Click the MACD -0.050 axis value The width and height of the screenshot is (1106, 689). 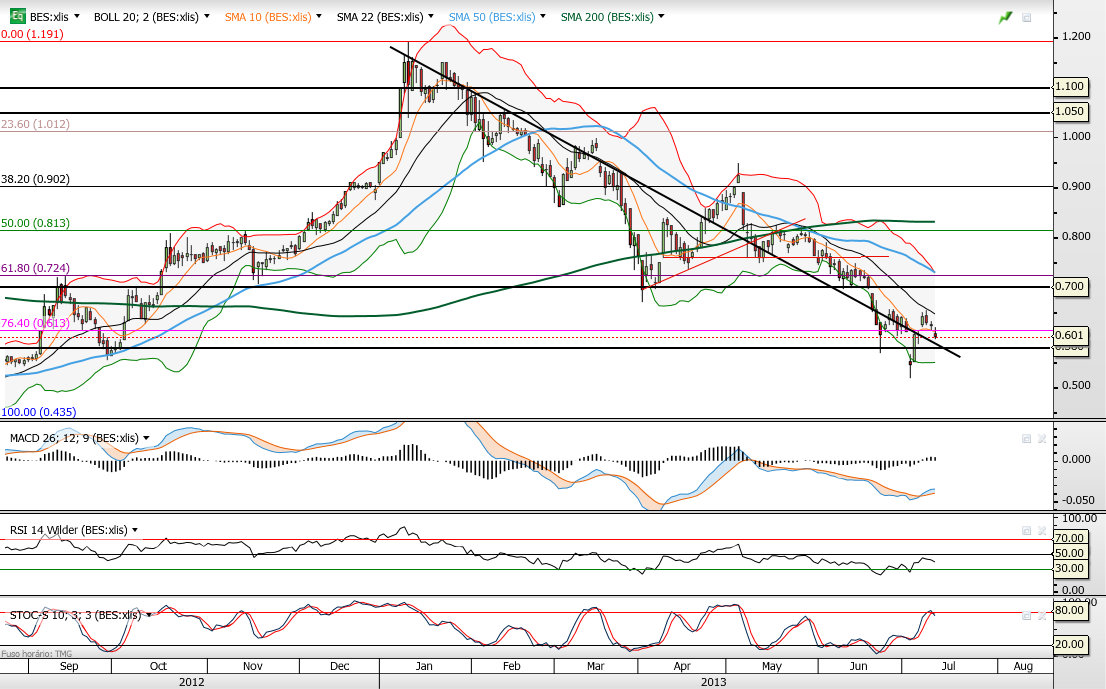tap(1078, 500)
